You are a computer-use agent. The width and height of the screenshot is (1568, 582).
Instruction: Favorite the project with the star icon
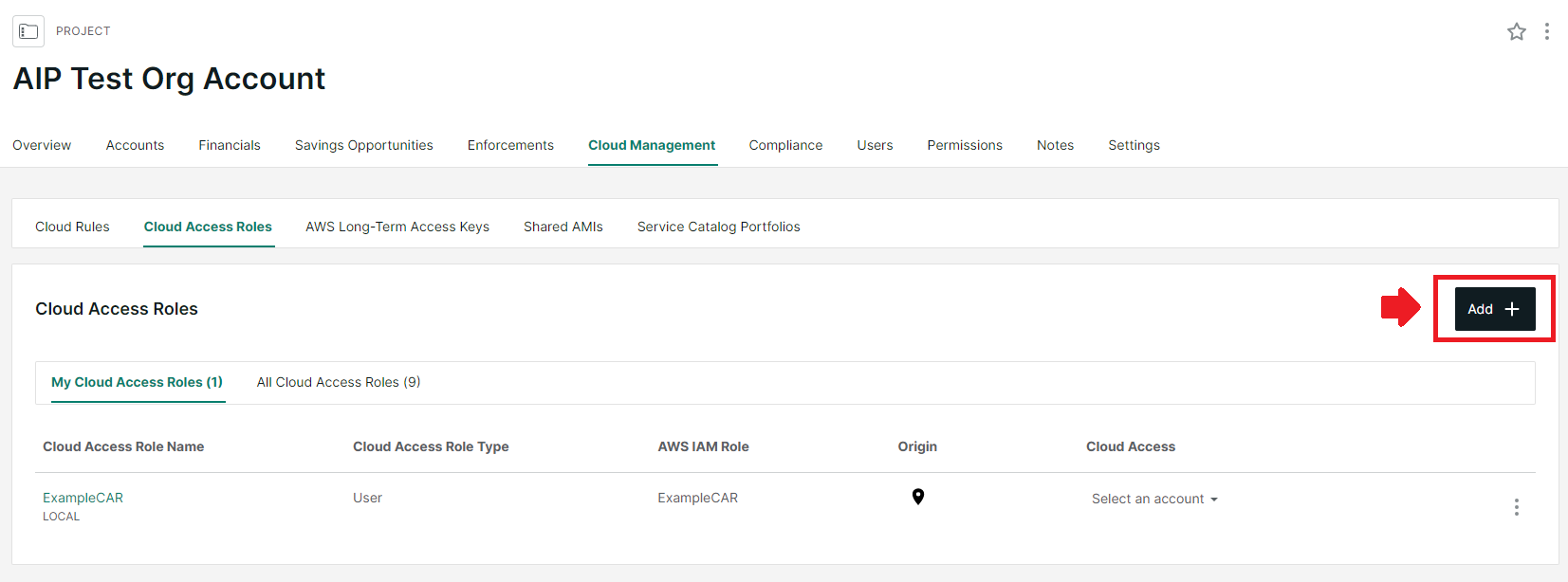click(1516, 31)
